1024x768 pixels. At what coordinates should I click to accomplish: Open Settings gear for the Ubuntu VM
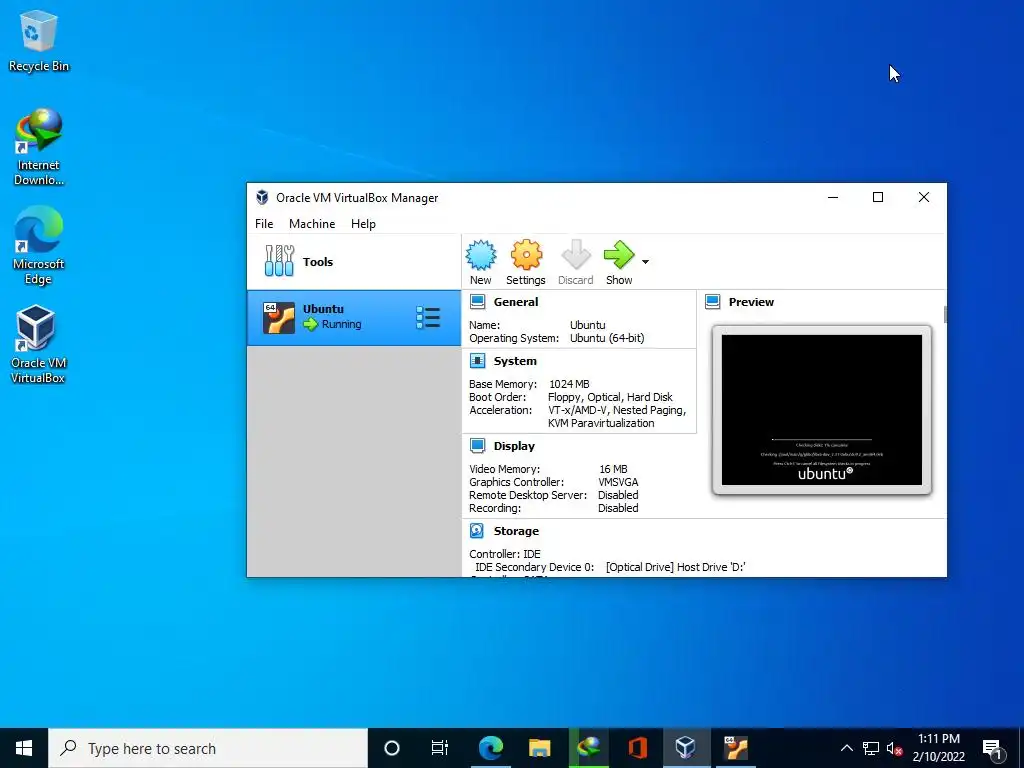(x=526, y=255)
